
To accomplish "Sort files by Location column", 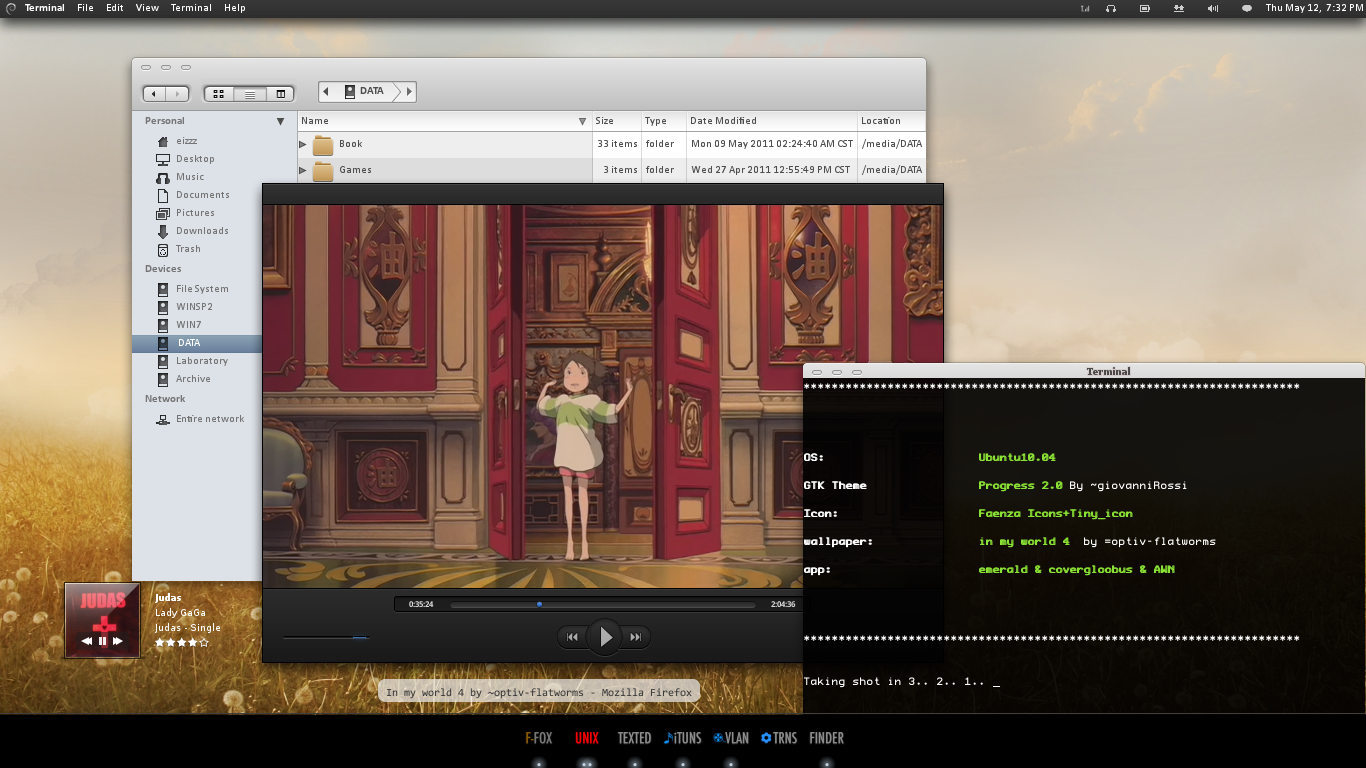I will [892, 121].
